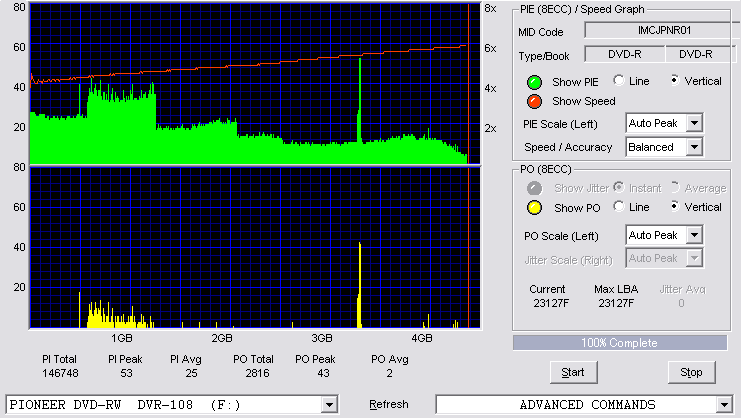Click the 4GB axis label
Image resolution: width=741 pixels, height=418 pixels.
click(x=422, y=338)
